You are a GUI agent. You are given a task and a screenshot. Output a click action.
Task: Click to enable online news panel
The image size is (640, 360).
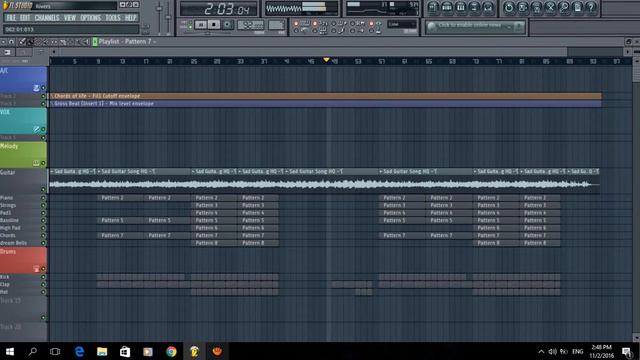point(475,26)
